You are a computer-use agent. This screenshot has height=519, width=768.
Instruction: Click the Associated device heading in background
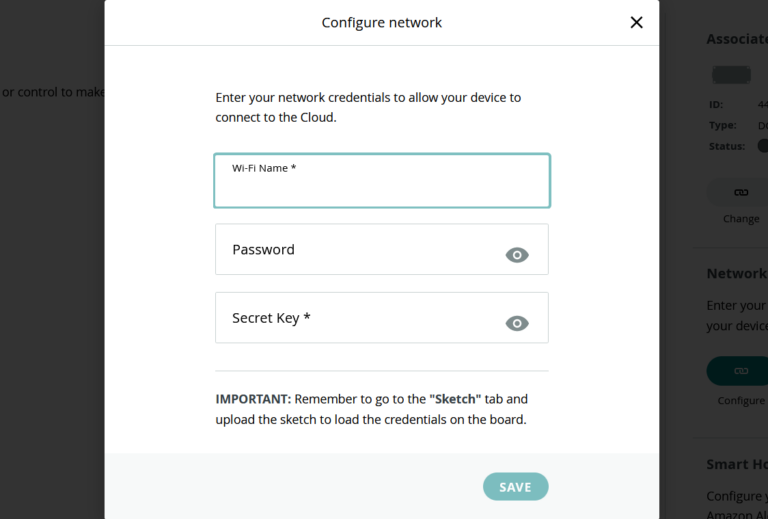click(737, 39)
